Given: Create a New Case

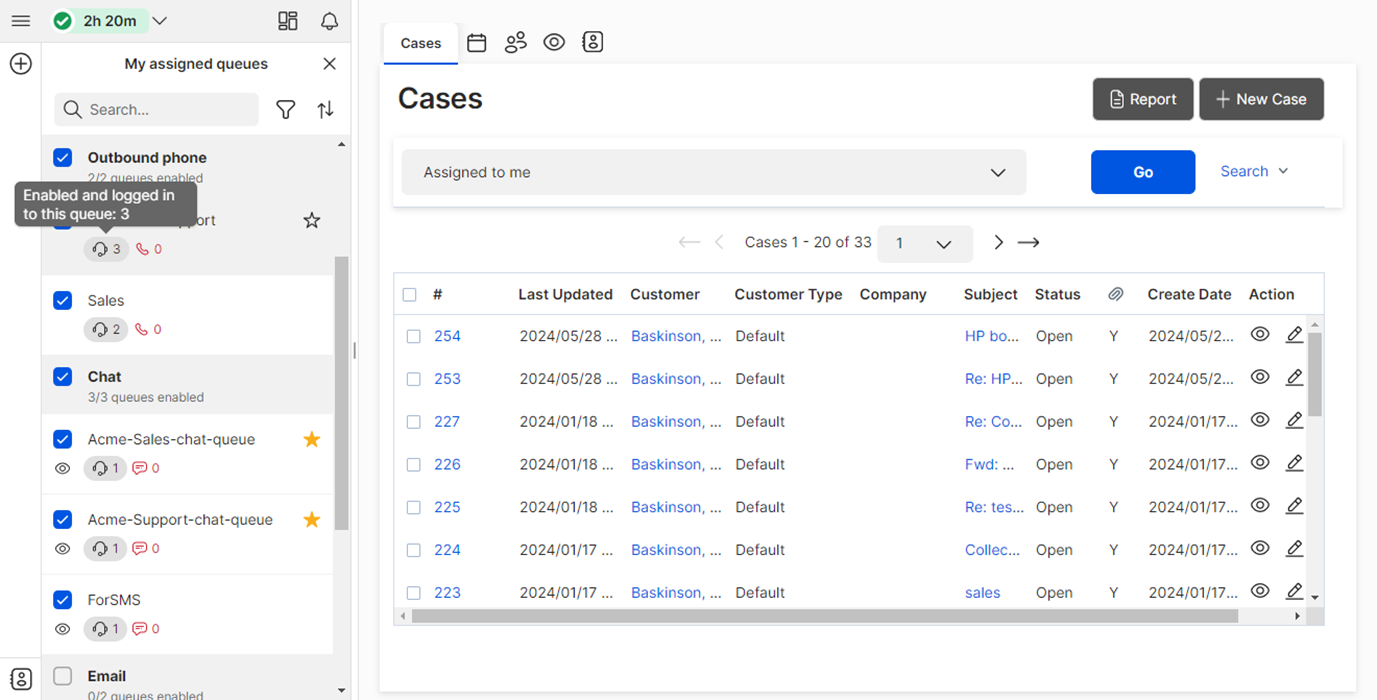Looking at the screenshot, I should coord(1262,99).
